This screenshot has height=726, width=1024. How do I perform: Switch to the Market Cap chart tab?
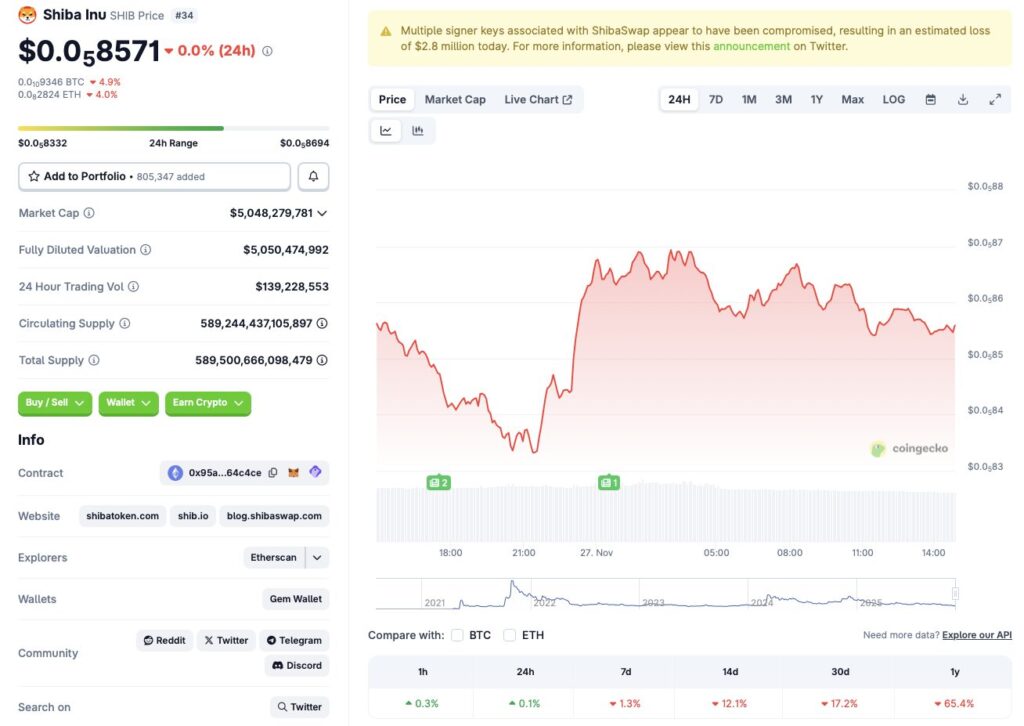[455, 100]
